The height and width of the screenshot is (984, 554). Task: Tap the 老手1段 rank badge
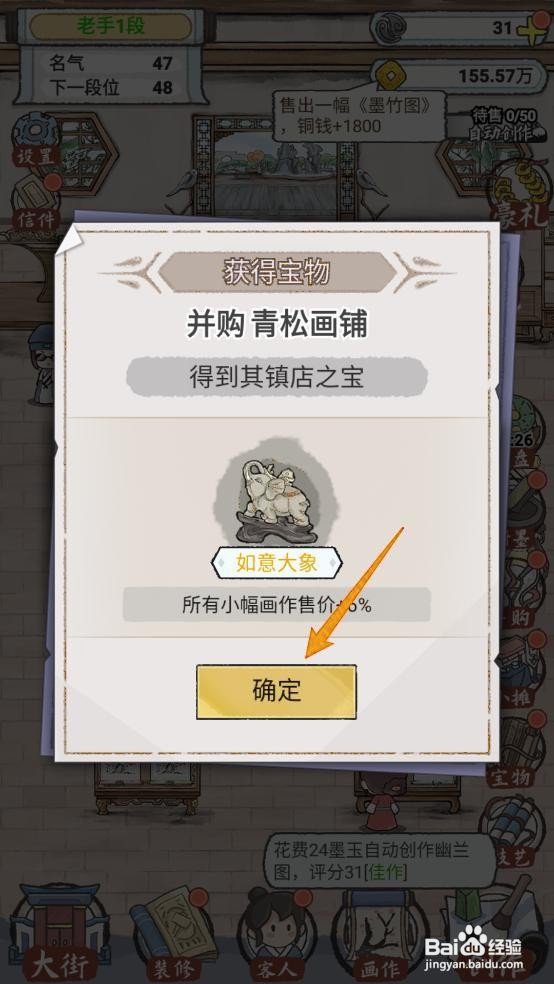110,26
